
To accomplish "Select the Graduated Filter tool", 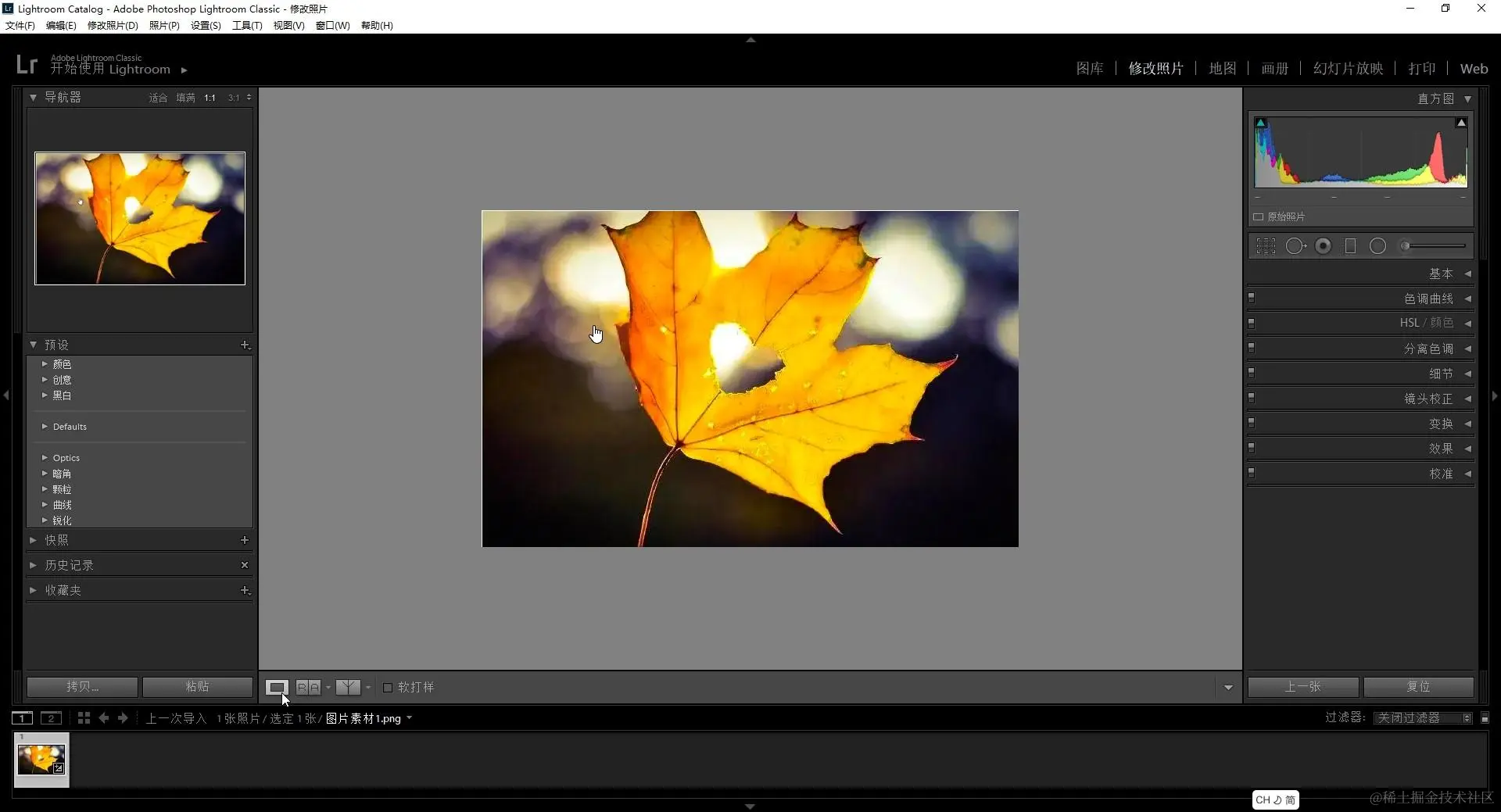I will pos(1350,246).
